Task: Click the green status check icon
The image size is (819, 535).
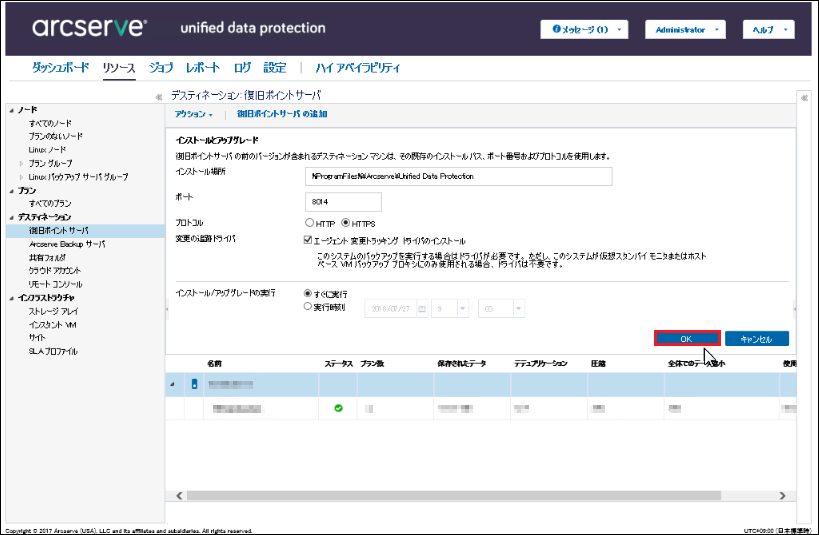Action: (x=338, y=408)
